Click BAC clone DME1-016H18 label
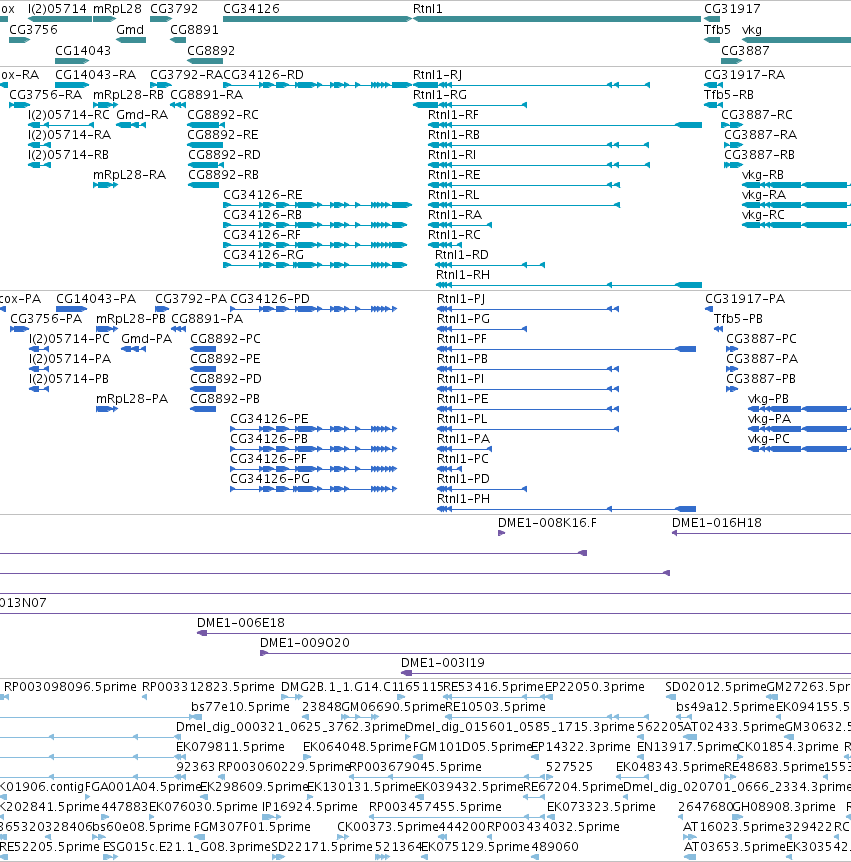This screenshot has height=862, width=851. pos(717,523)
